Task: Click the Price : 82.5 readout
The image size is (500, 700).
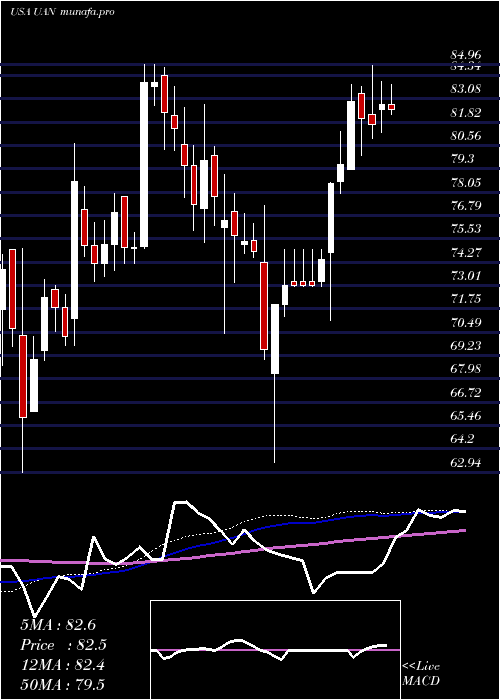Action: (63, 645)
